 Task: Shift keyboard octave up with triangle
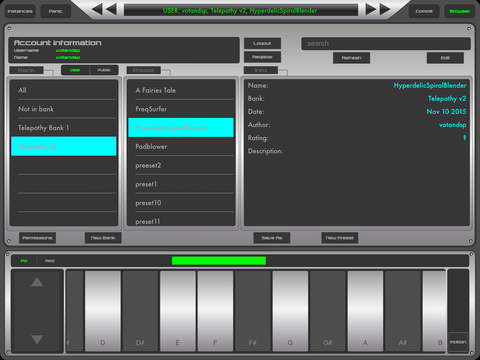(37, 282)
